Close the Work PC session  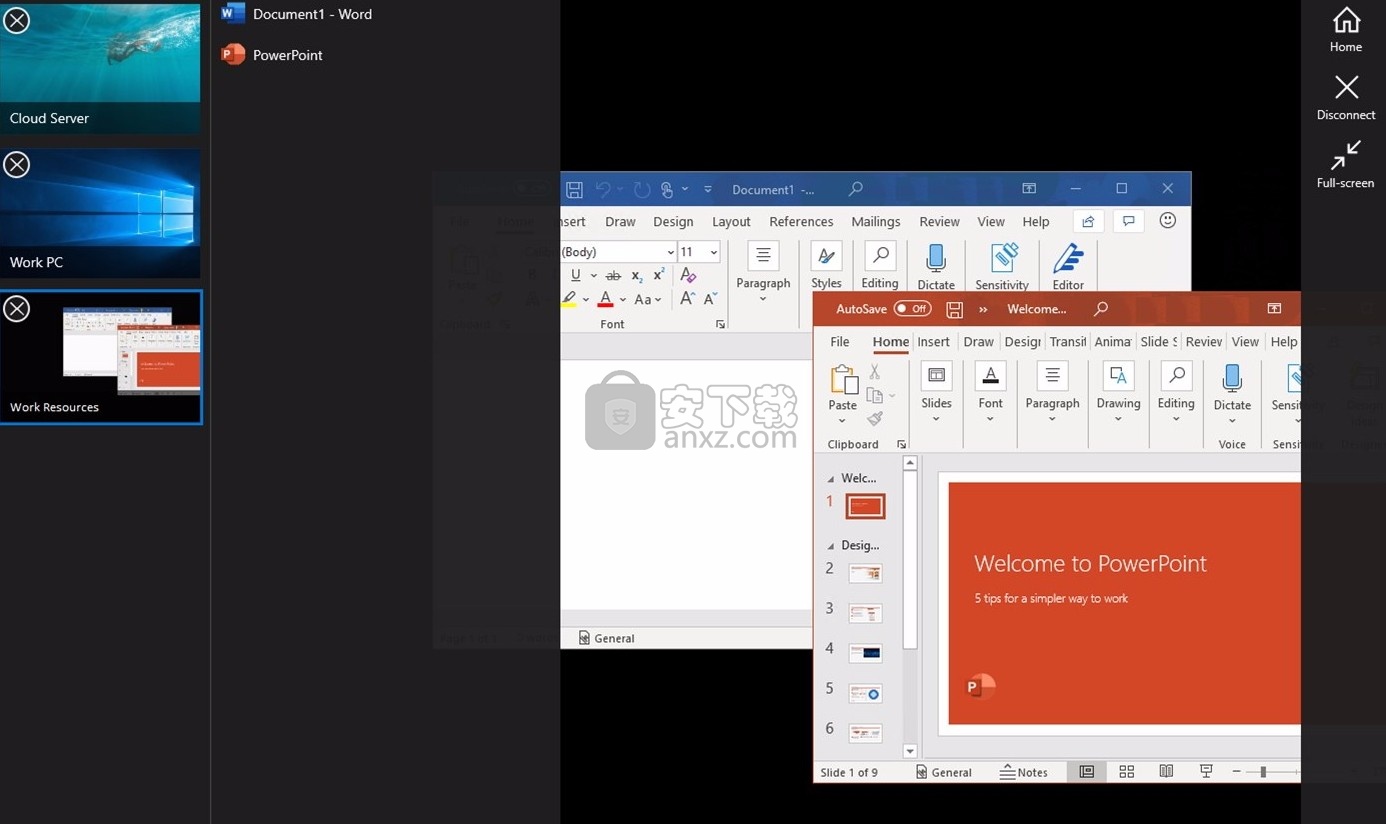pyautogui.click(x=17, y=164)
